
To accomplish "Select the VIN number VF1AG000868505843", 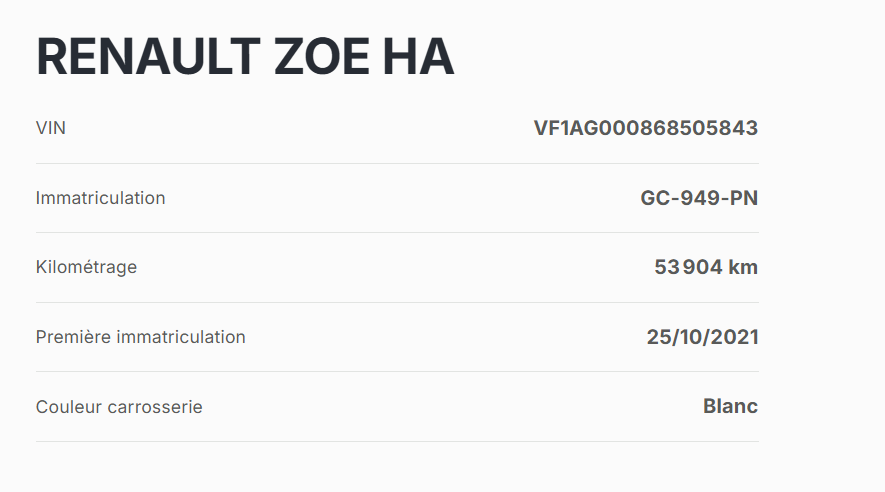I will [x=645, y=128].
